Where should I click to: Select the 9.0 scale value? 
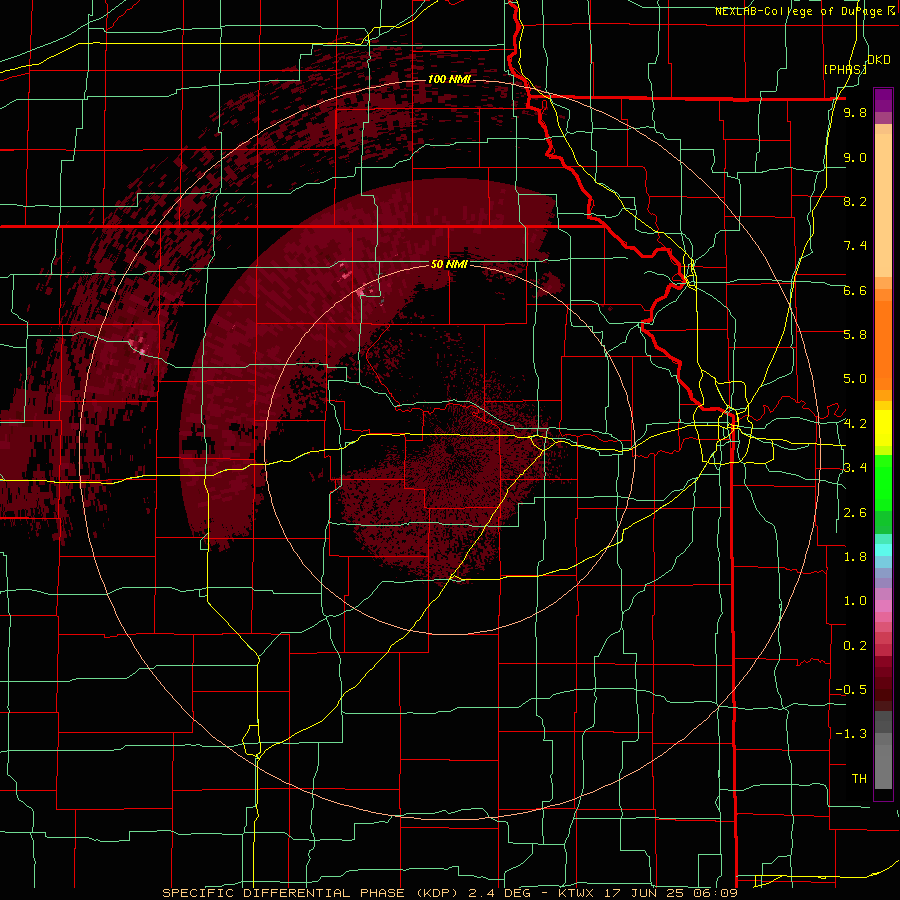point(855,157)
